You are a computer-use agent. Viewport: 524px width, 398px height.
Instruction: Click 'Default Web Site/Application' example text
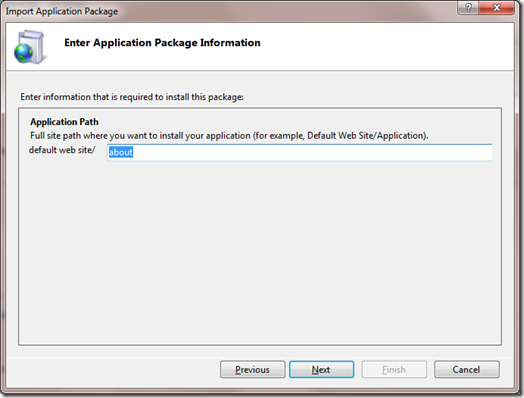pos(367,136)
